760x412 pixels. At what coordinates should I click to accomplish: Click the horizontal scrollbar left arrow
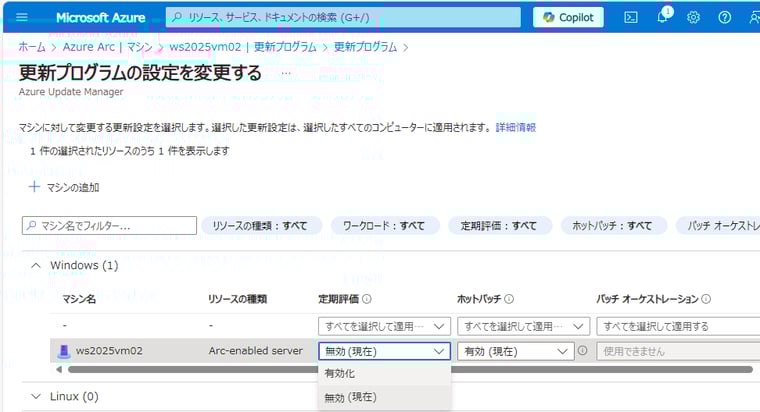point(59,369)
